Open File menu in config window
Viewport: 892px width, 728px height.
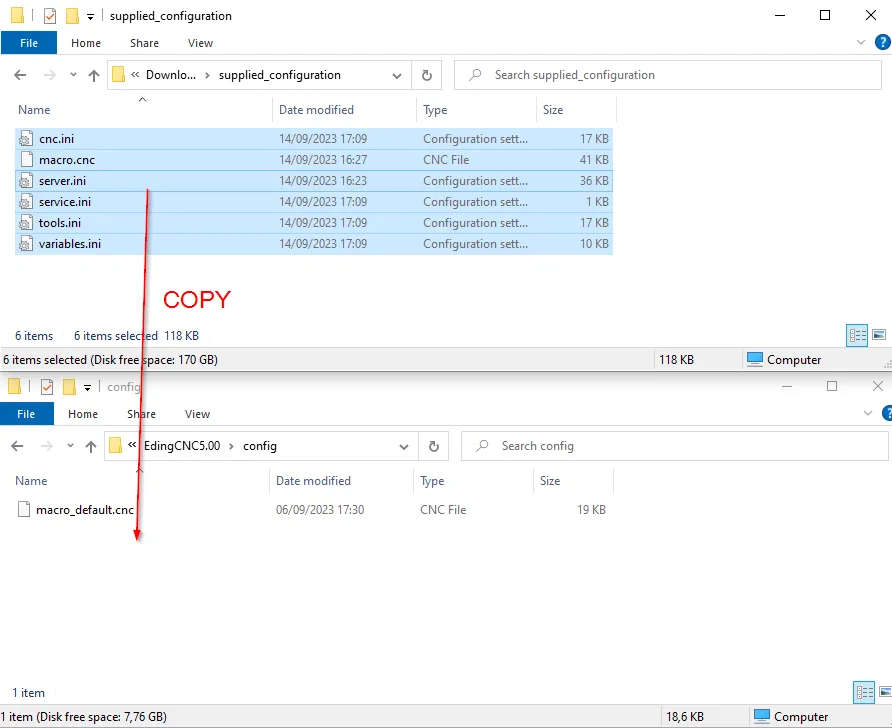tap(26, 414)
